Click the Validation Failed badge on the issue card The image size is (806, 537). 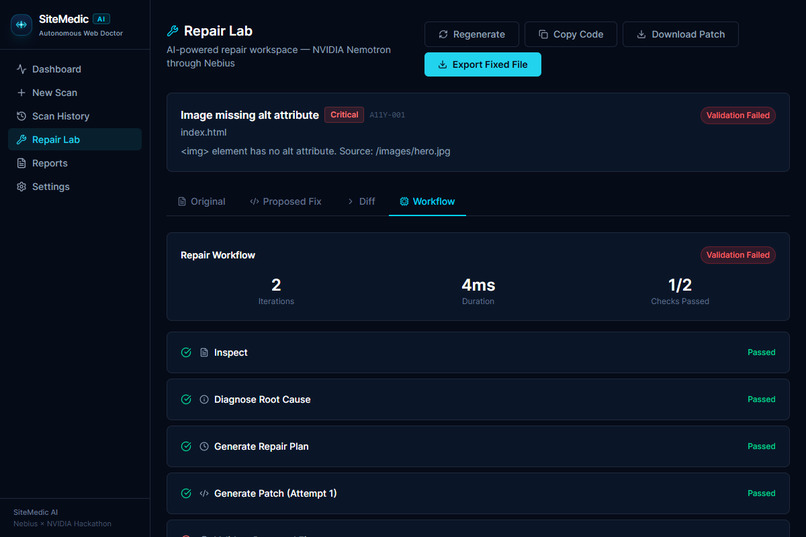738,115
